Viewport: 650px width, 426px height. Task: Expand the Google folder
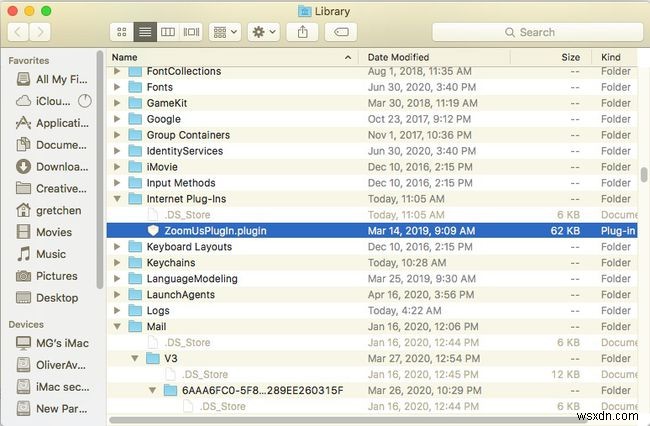117,119
